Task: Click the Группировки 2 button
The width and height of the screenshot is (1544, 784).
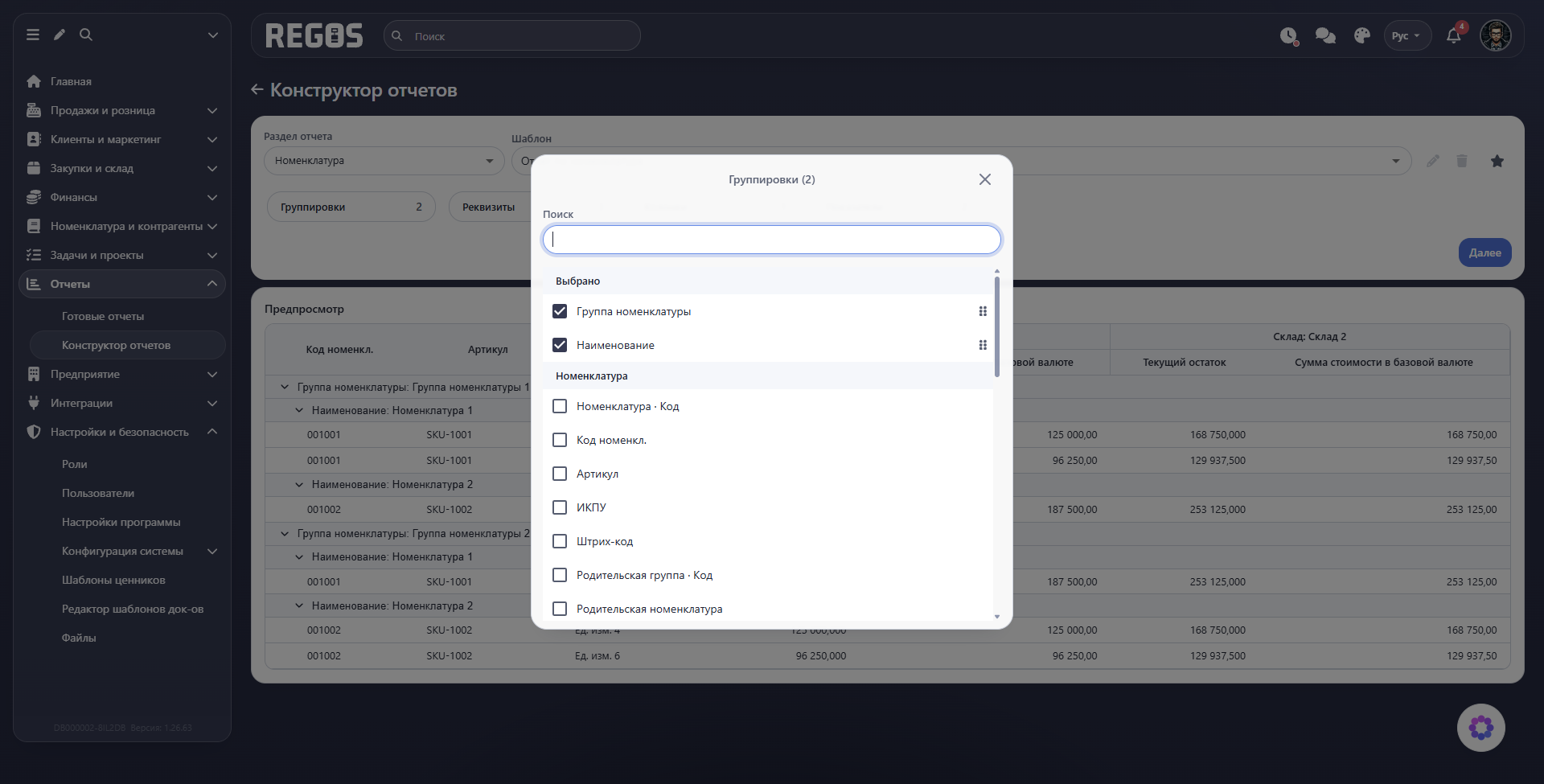Action: 351,207
